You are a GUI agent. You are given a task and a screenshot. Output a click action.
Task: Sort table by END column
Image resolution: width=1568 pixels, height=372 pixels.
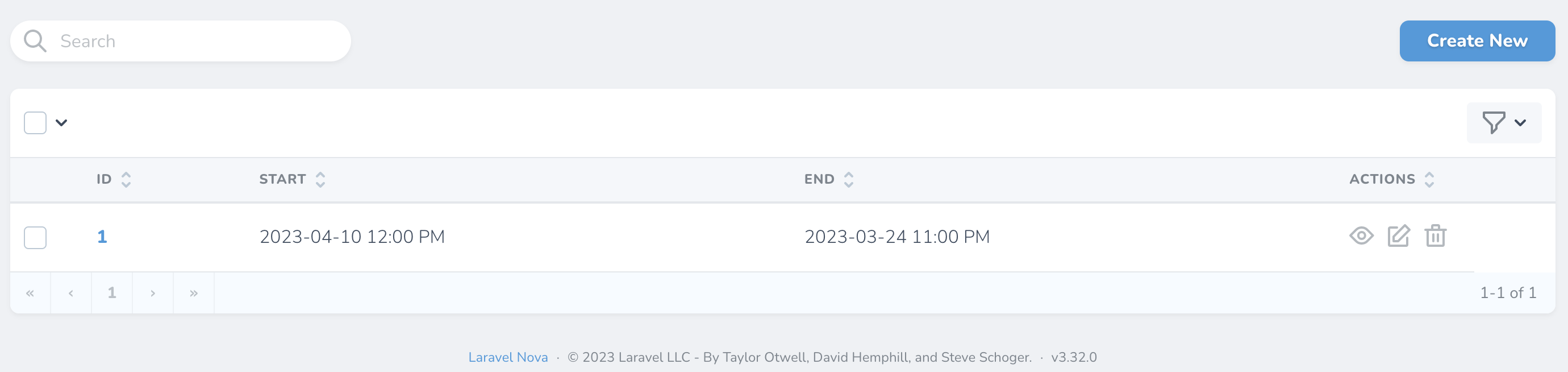tap(849, 179)
